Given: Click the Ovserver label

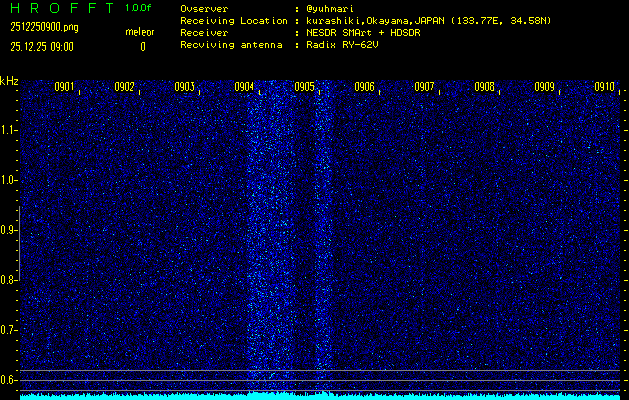Looking at the screenshot, I should pyautogui.click(x=204, y=9).
